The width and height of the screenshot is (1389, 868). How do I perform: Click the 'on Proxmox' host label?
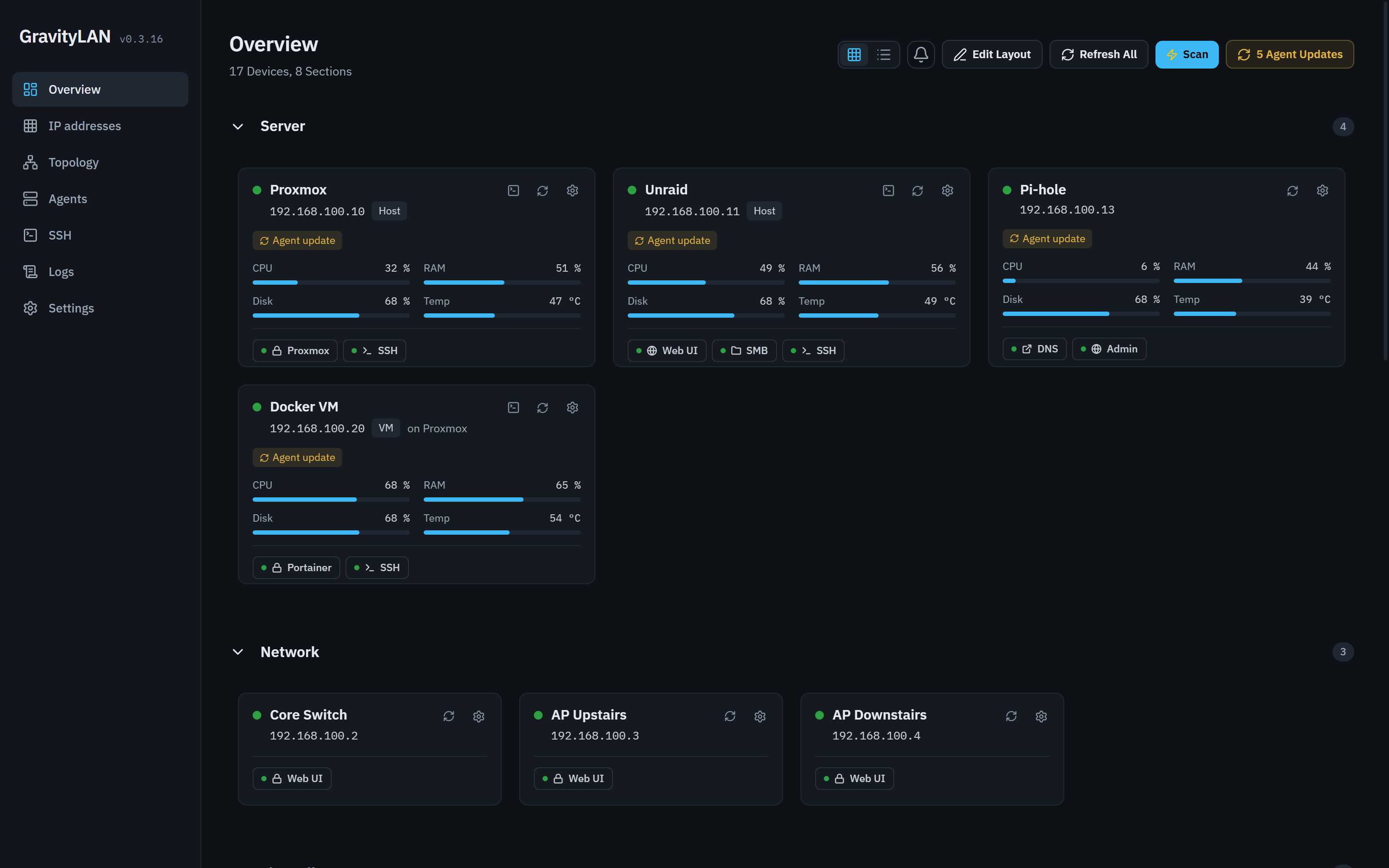click(437, 429)
